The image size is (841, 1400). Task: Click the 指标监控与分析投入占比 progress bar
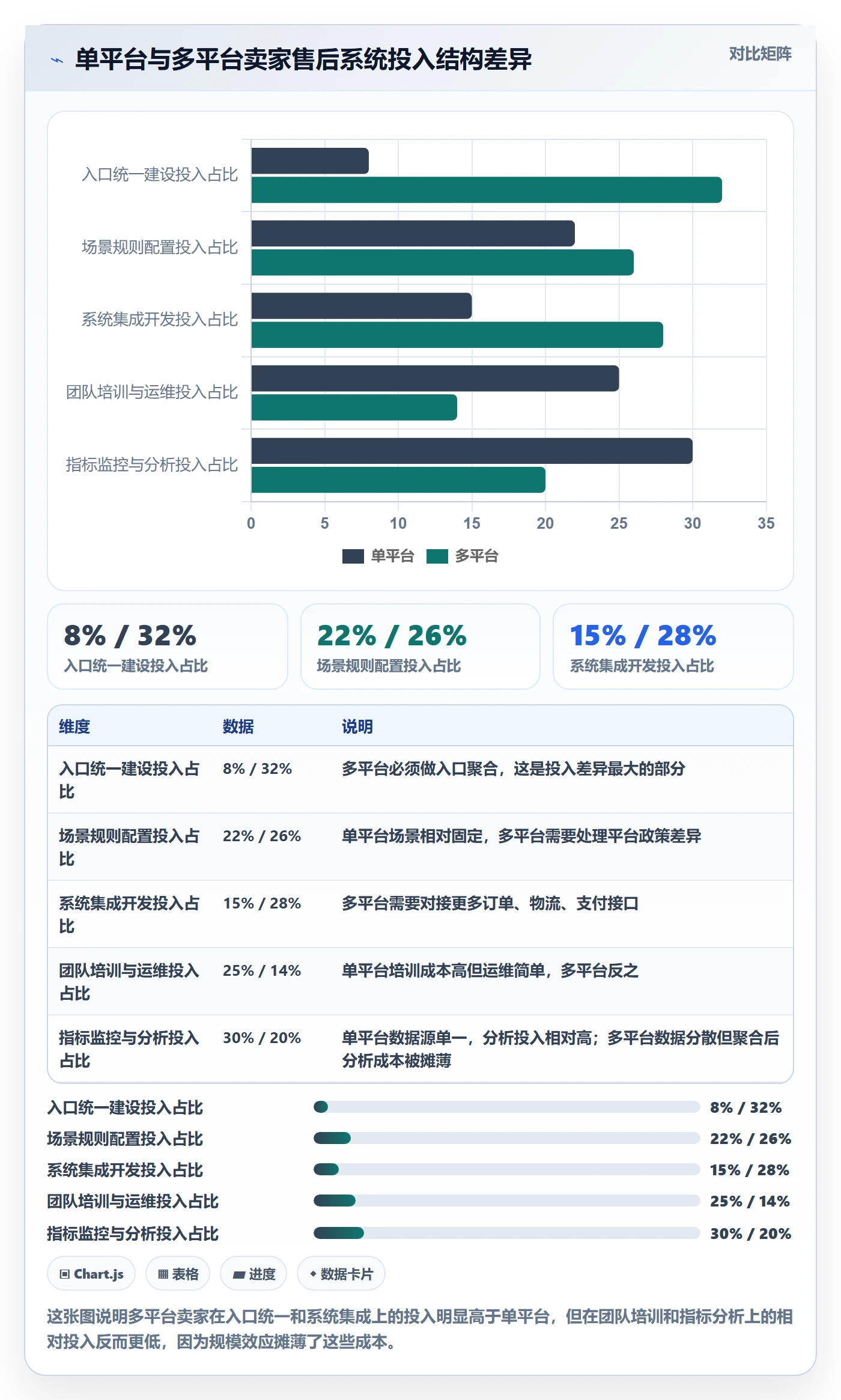point(506,1233)
